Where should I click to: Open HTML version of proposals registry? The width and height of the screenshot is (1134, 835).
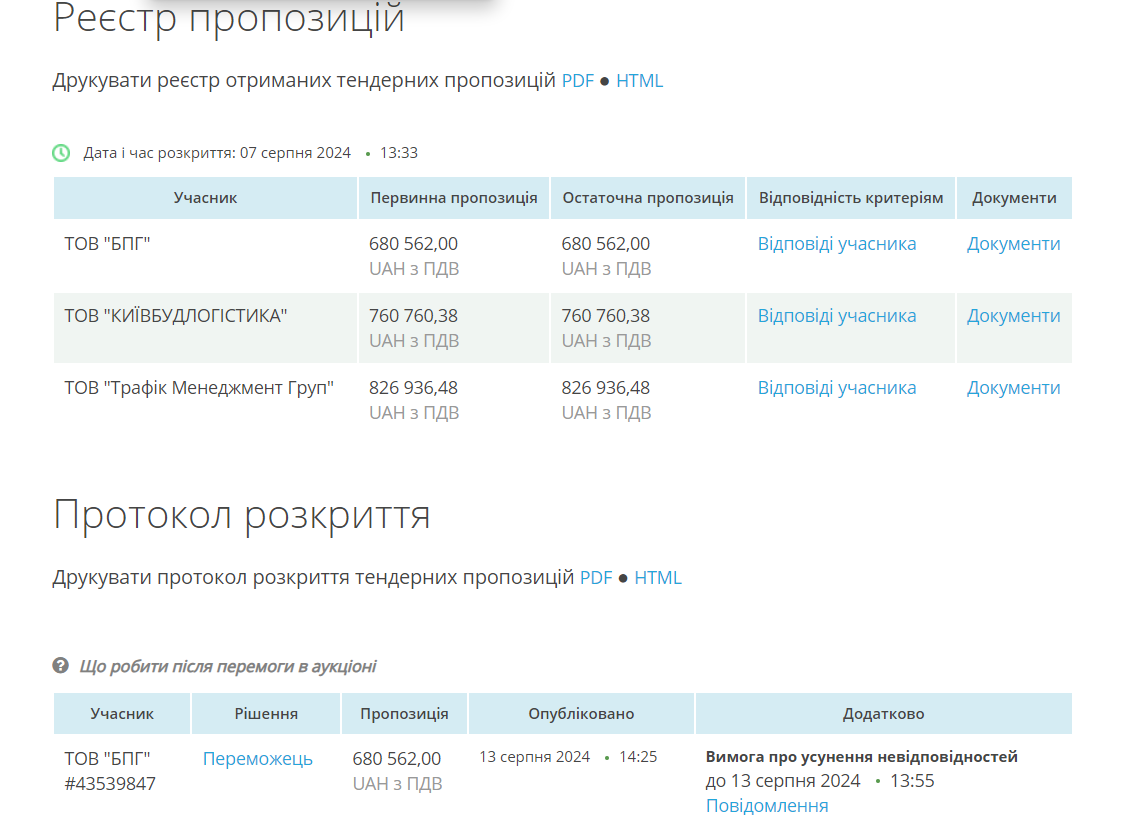pyautogui.click(x=639, y=80)
